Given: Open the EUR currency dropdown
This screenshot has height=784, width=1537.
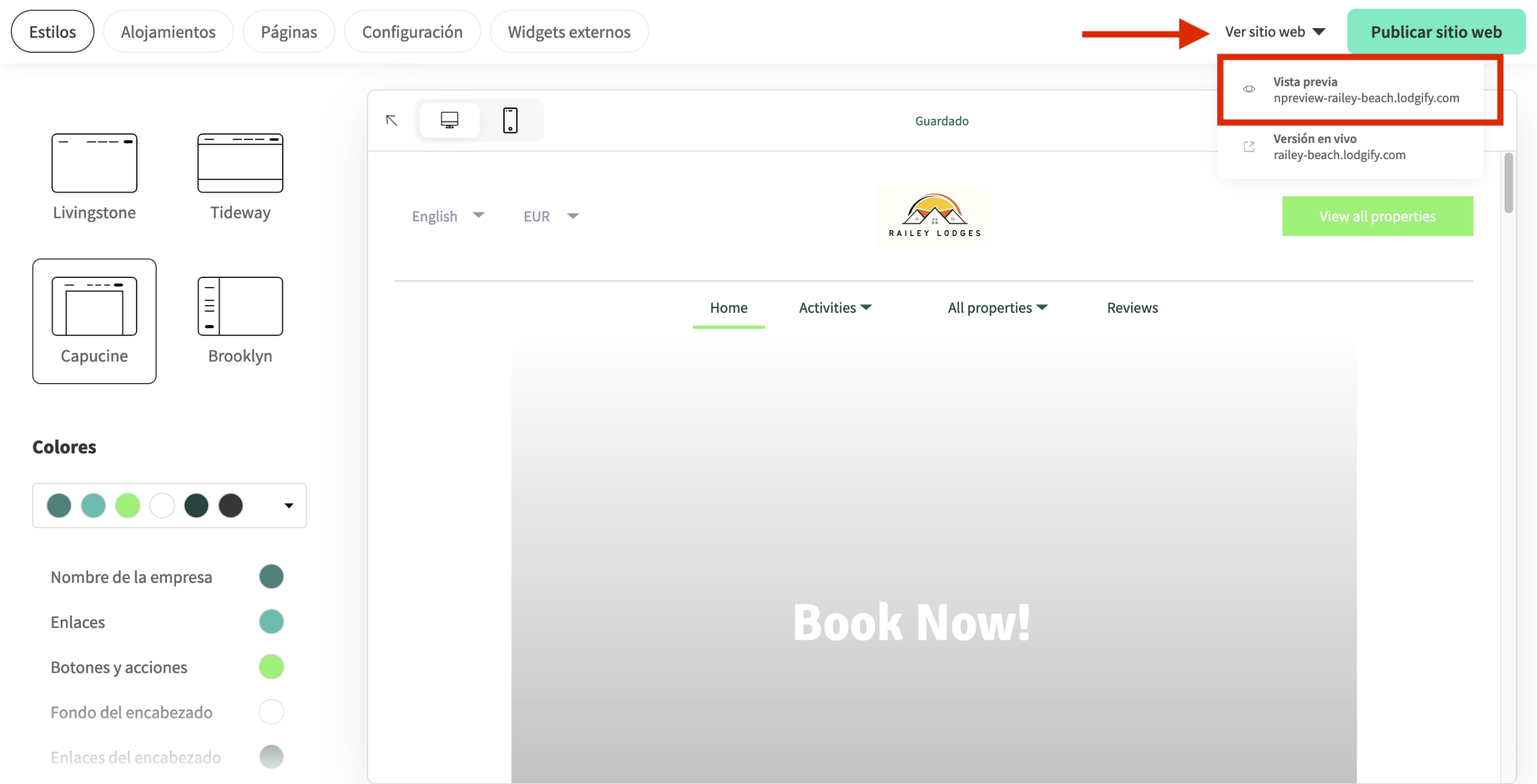Looking at the screenshot, I should (549, 216).
